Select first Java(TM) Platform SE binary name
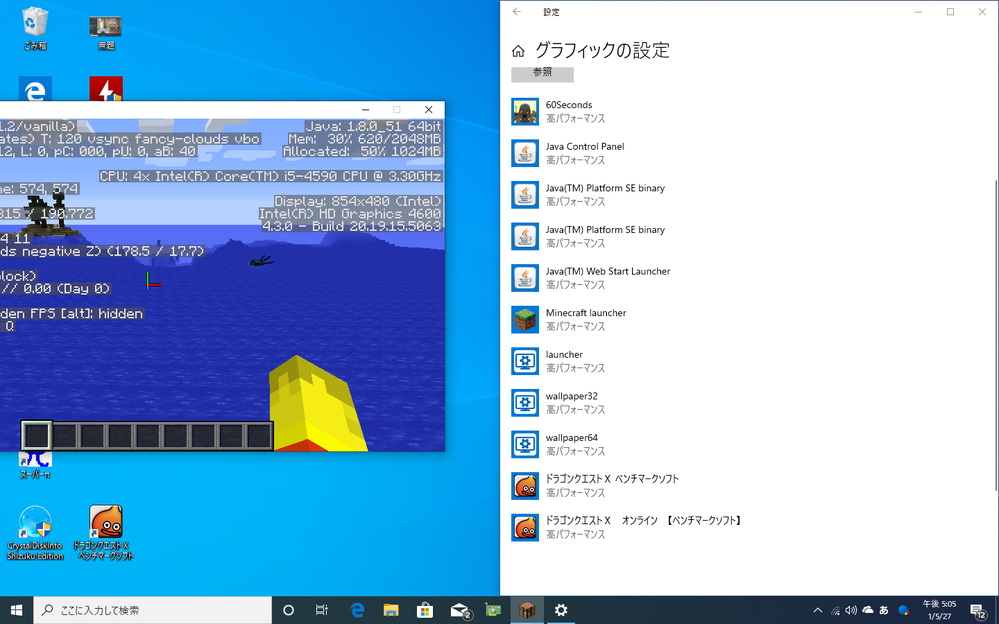The image size is (999, 624). 605,188
